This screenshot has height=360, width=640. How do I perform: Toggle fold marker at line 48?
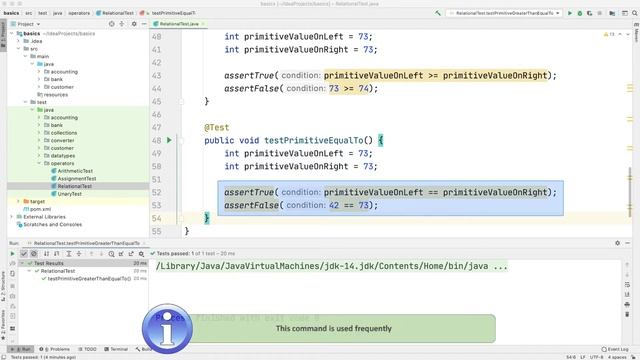pyautogui.click(x=182, y=140)
